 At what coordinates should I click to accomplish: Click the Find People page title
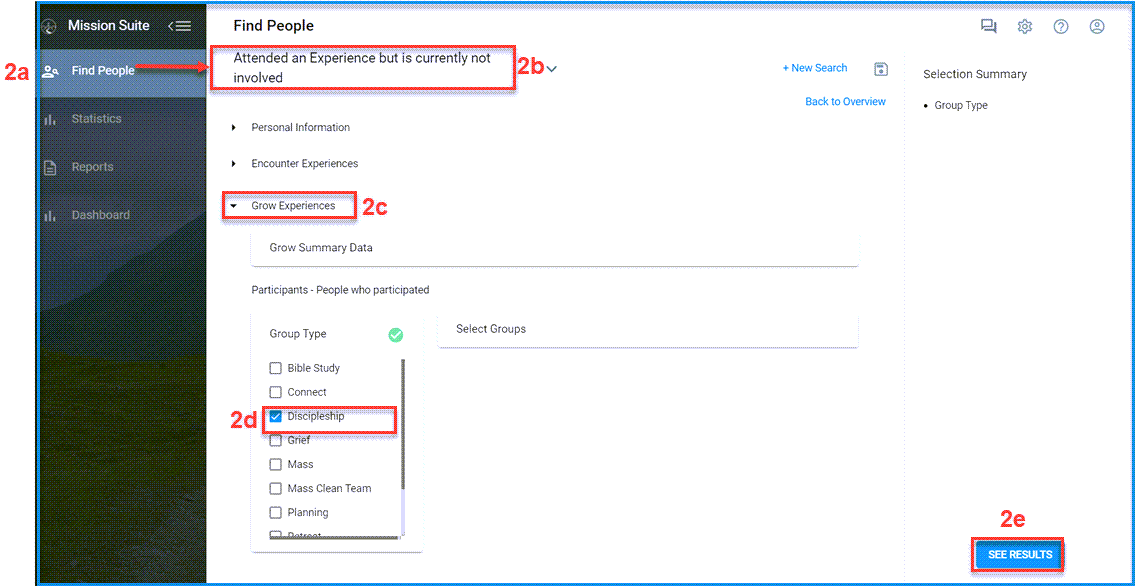pos(274,26)
